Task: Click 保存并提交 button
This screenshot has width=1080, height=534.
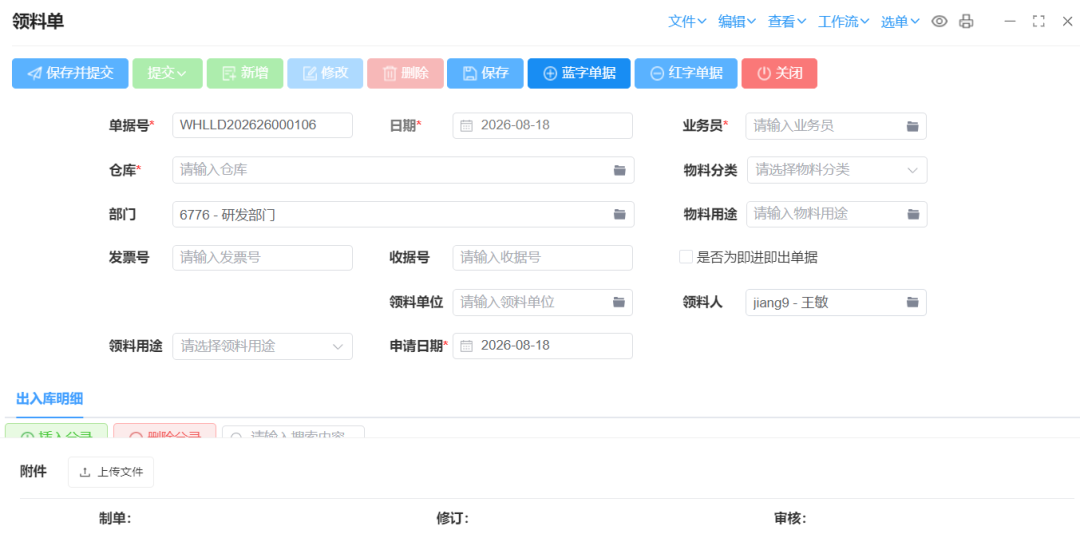Action: click(70, 73)
